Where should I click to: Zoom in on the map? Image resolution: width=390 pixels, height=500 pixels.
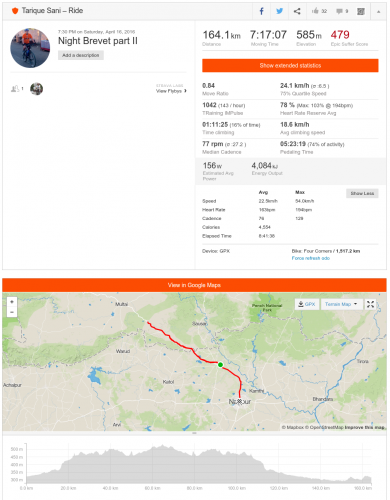(x=12, y=302)
